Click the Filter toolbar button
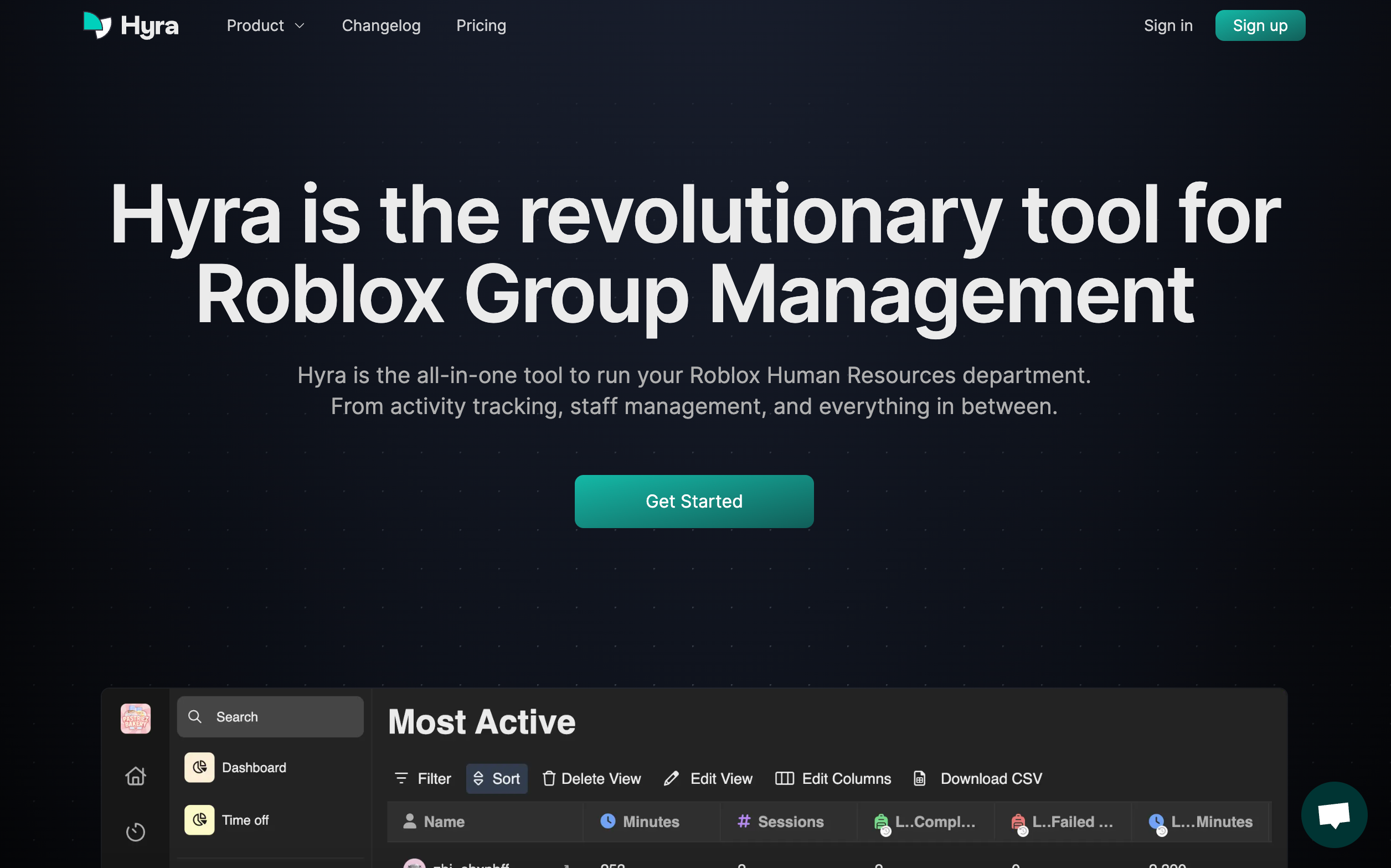Viewport: 1391px width, 868px height. point(423,778)
